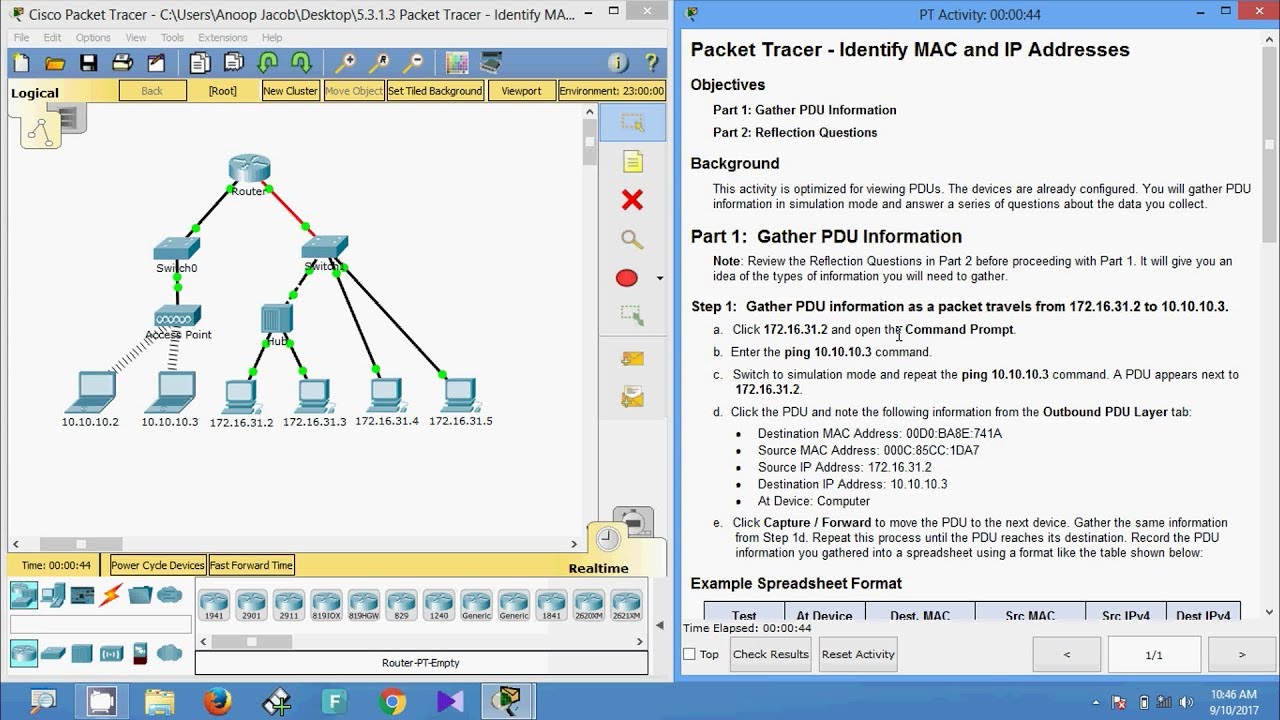Image resolution: width=1280 pixels, height=720 pixels.
Task: Open the File menu
Action: (22, 38)
